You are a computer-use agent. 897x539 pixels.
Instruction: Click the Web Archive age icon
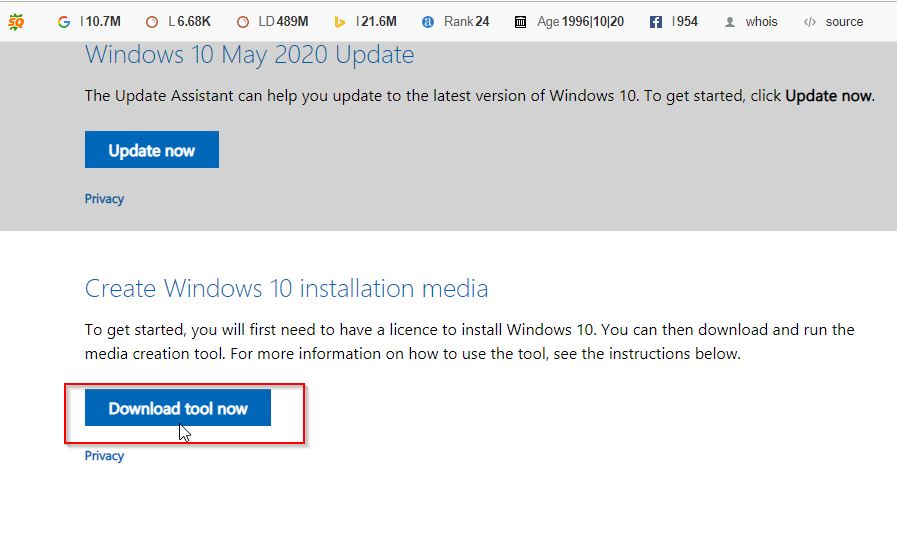[520, 22]
